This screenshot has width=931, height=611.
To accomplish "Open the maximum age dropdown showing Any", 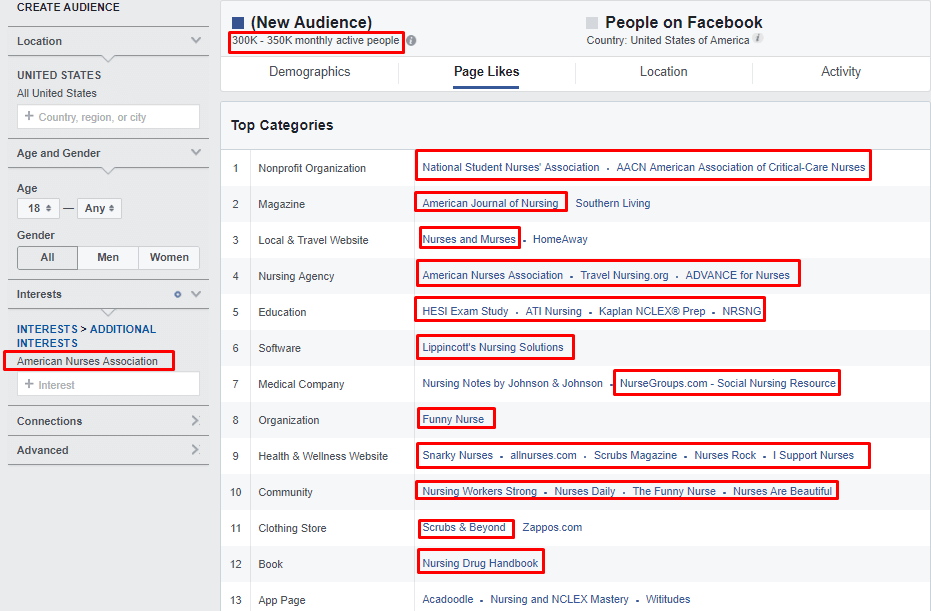I will pos(100,208).
